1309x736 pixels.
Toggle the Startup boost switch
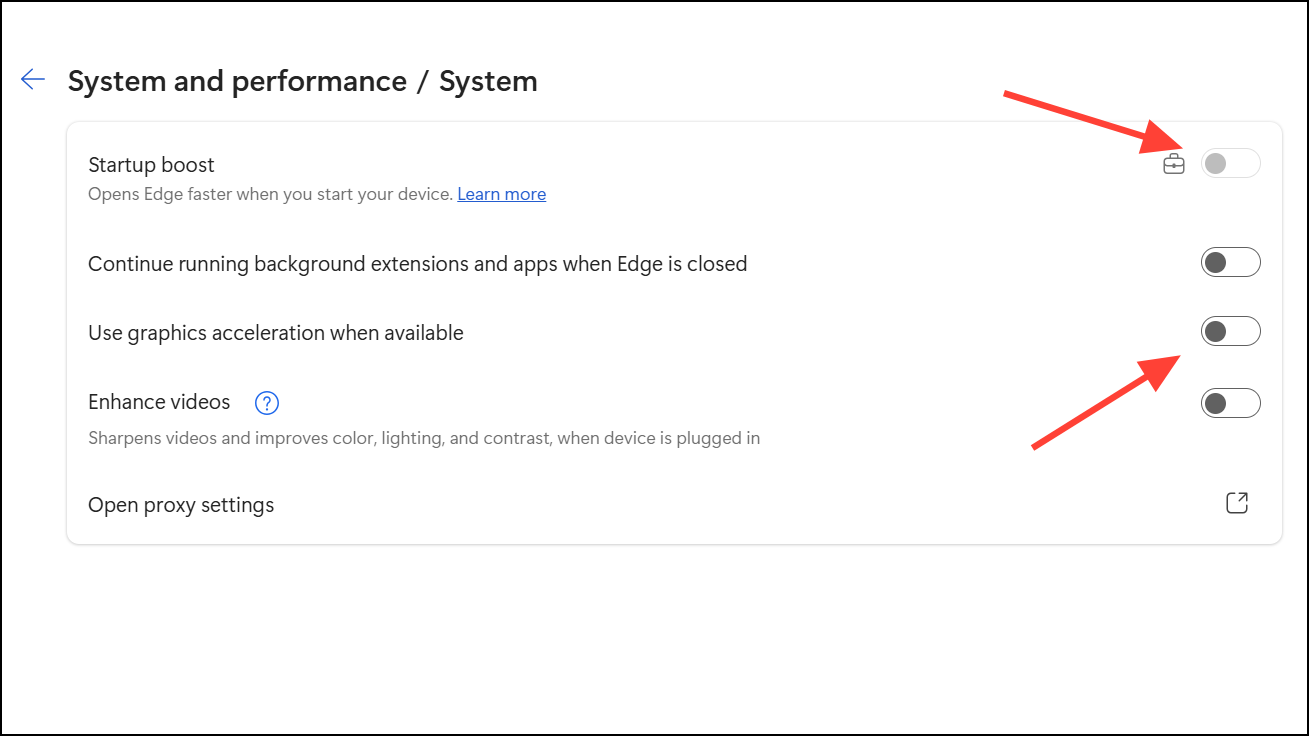click(x=1230, y=164)
